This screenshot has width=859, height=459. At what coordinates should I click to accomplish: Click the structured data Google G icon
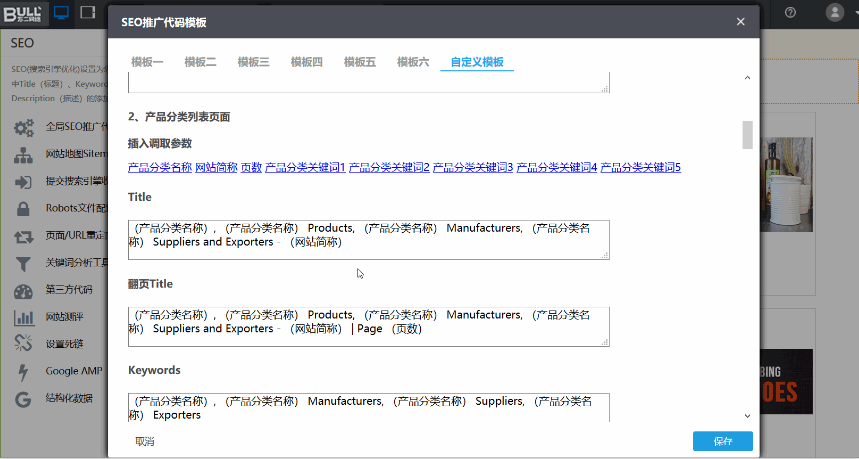click(x=24, y=399)
